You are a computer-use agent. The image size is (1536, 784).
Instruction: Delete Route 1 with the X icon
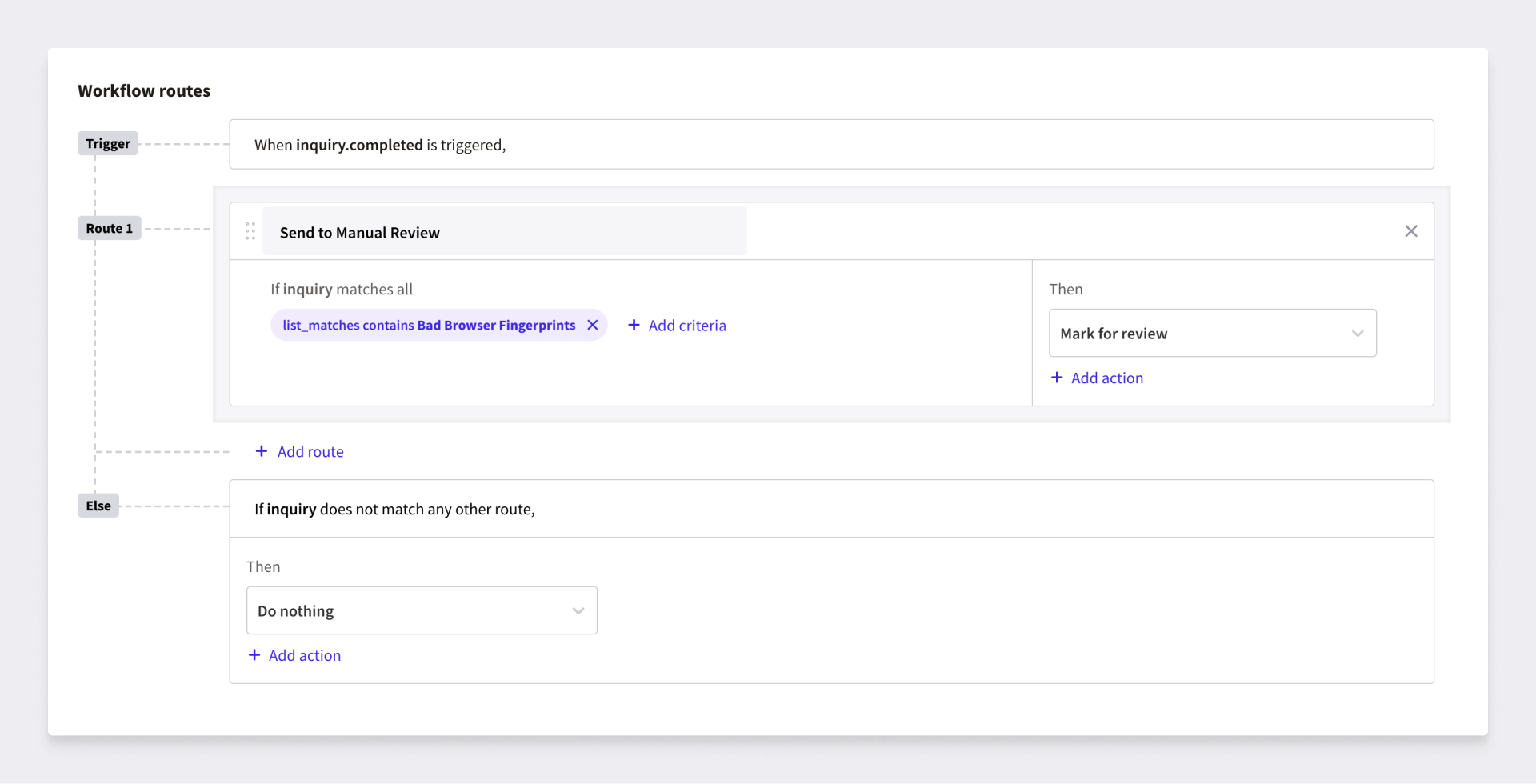click(x=1411, y=231)
